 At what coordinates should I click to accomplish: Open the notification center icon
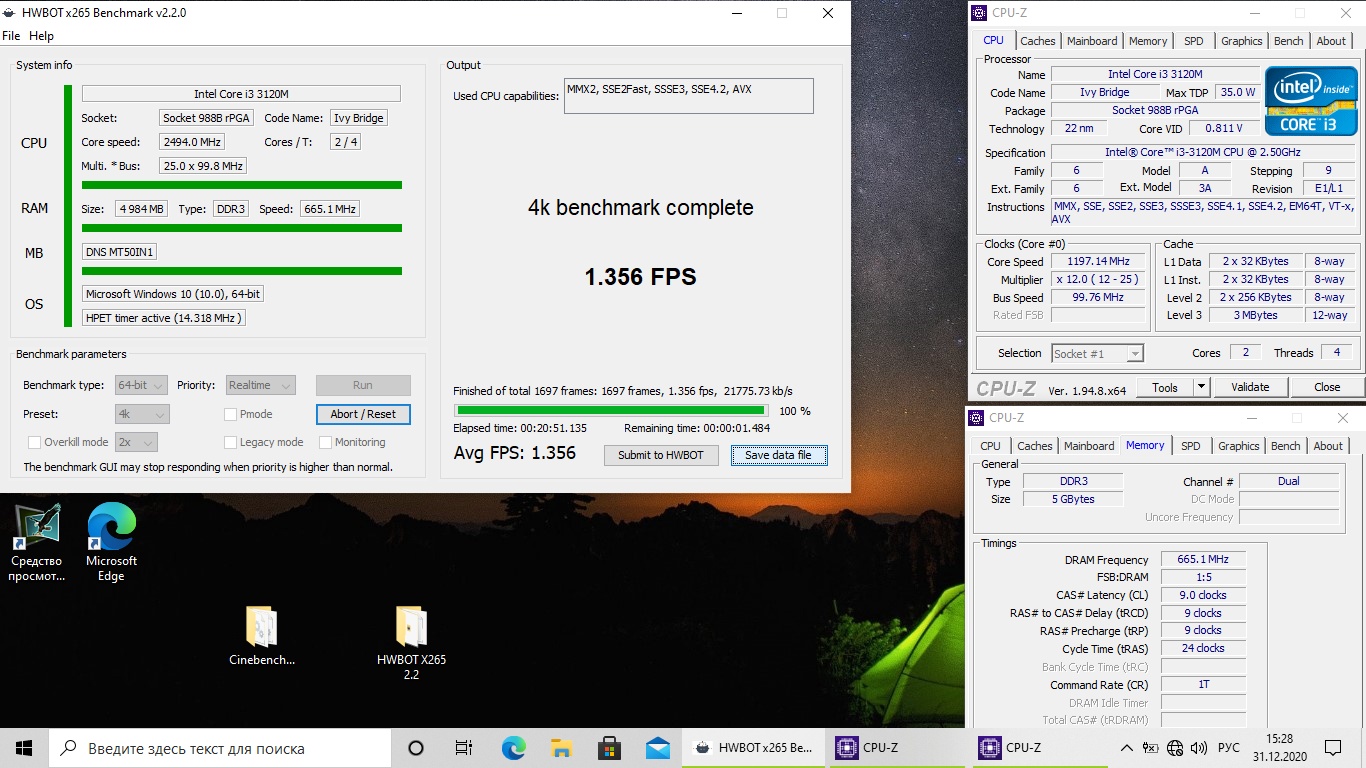pyautogui.click(x=1333, y=748)
